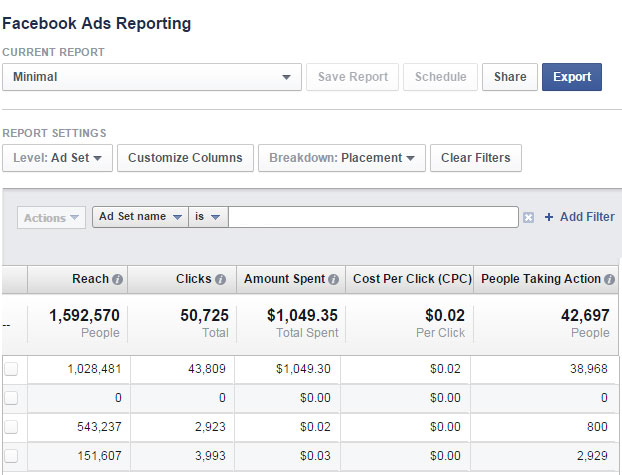
Task: Open the Minimal current report dropdown
Action: click(x=152, y=77)
